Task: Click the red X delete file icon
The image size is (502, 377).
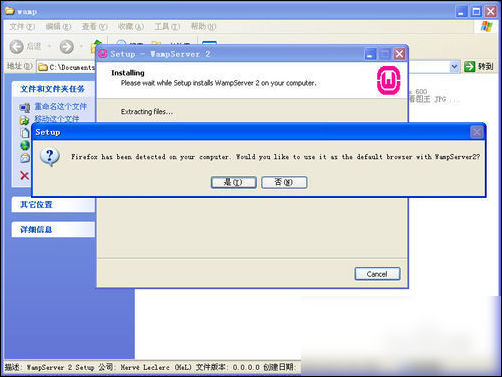Action: 24,175
